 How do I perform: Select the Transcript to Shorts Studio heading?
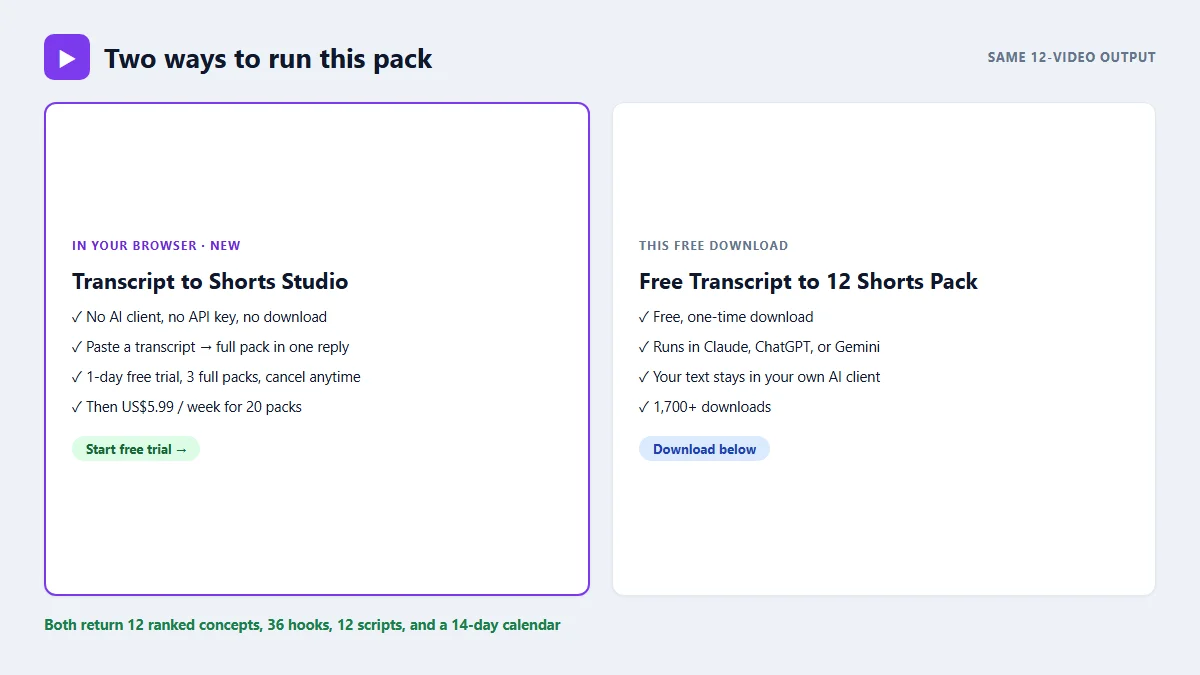[210, 281]
